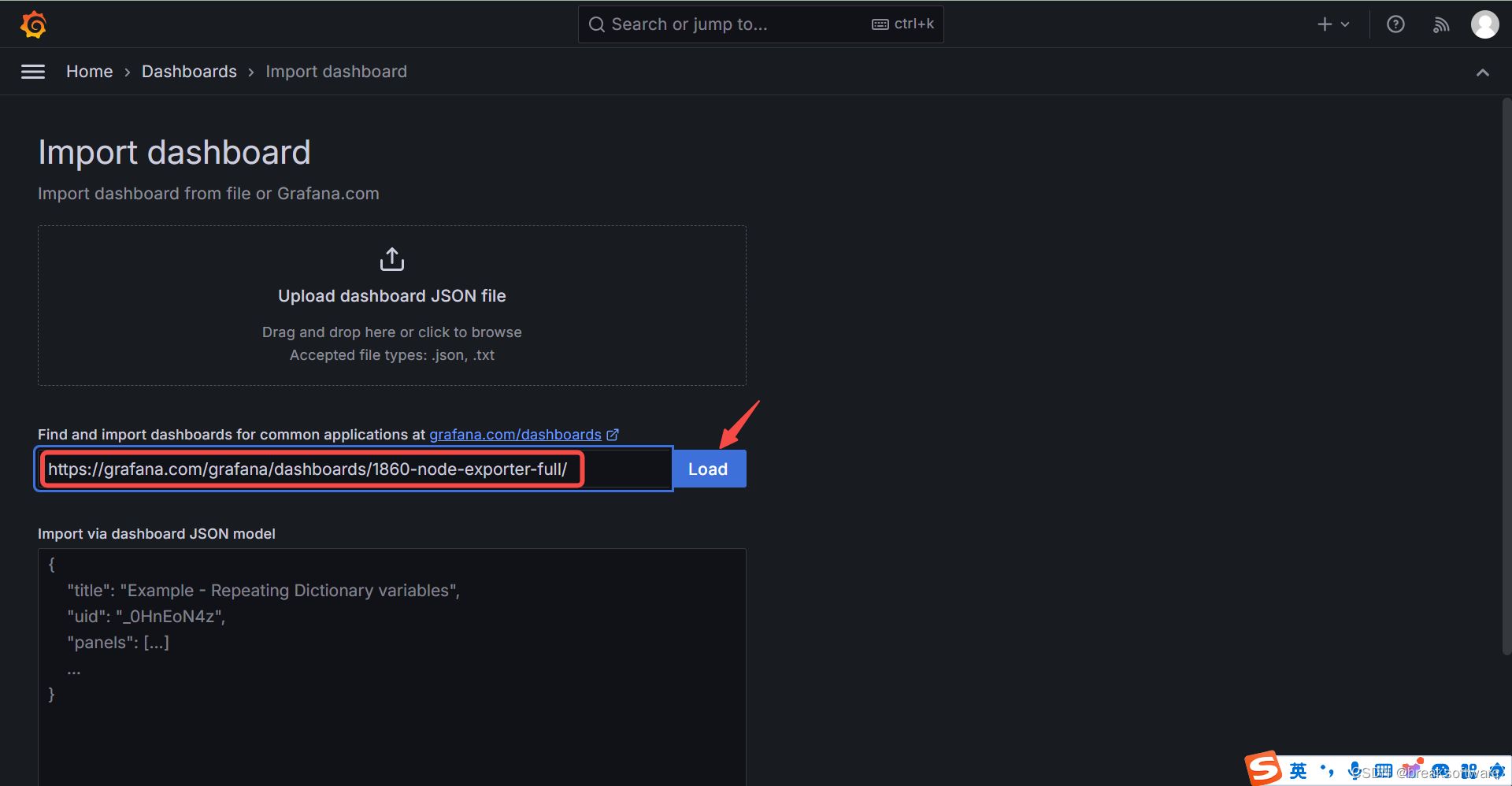Click the 'Import dashboard' page heading
The width and height of the screenshot is (1512, 786).
[174, 153]
